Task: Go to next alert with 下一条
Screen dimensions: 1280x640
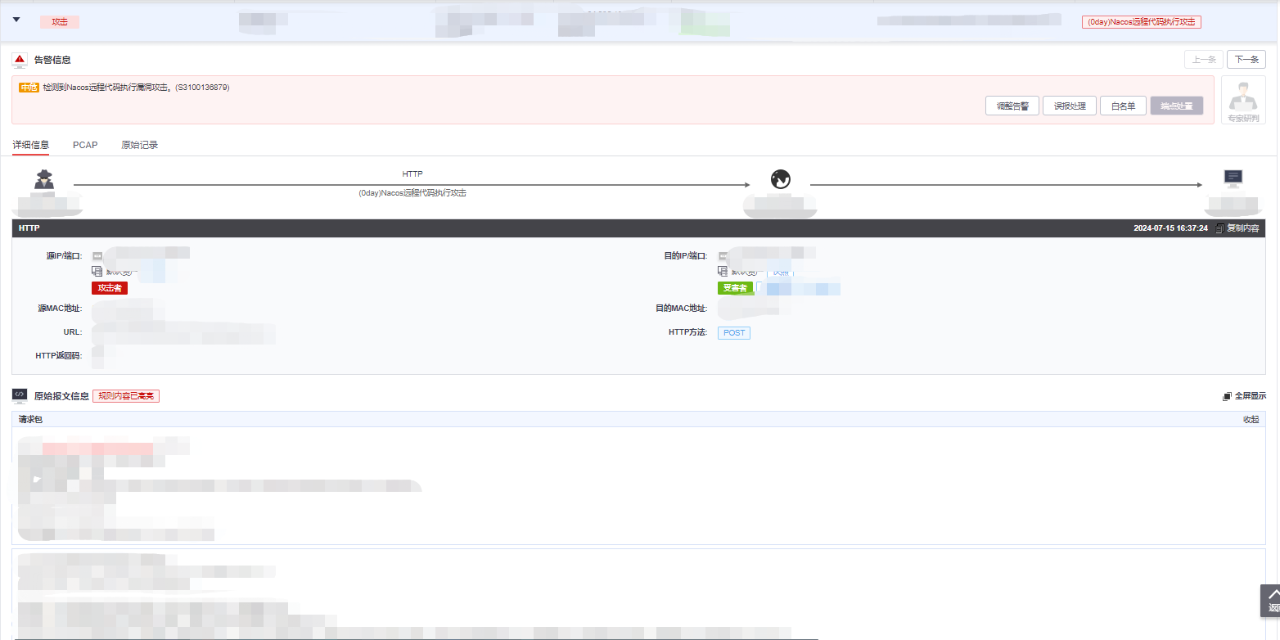Action: [1246, 60]
